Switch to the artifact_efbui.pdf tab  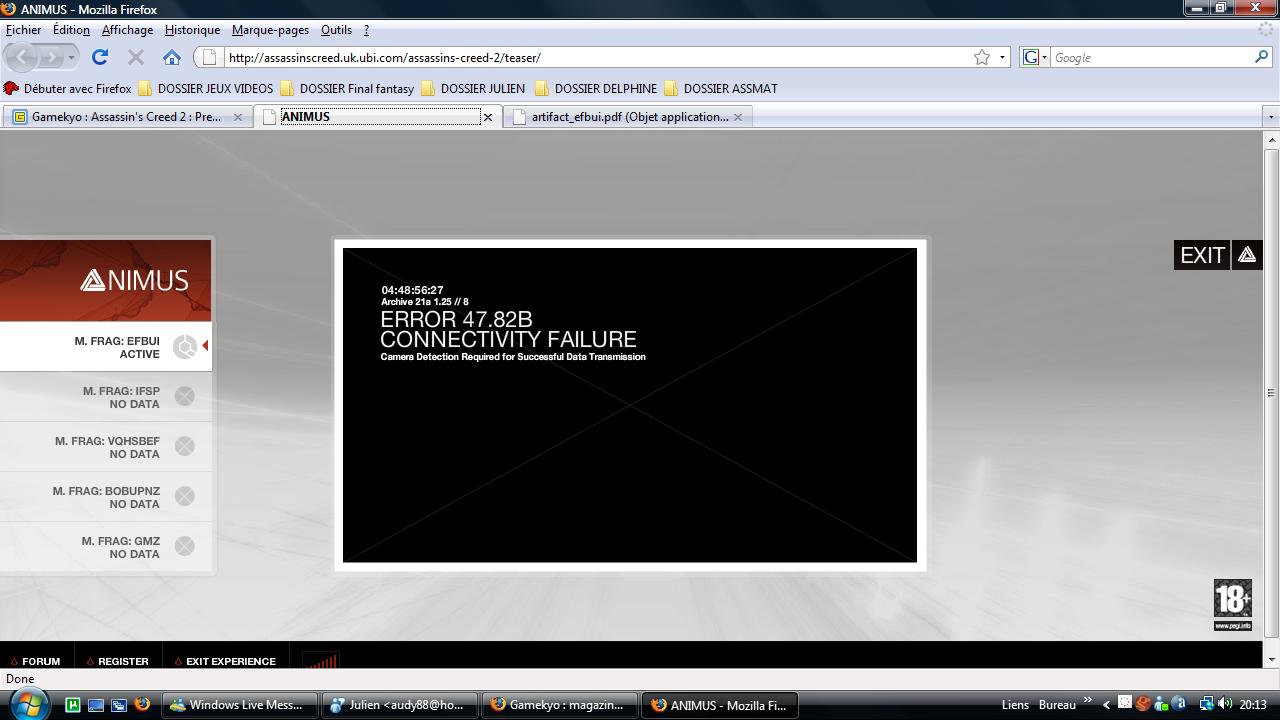point(629,117)
